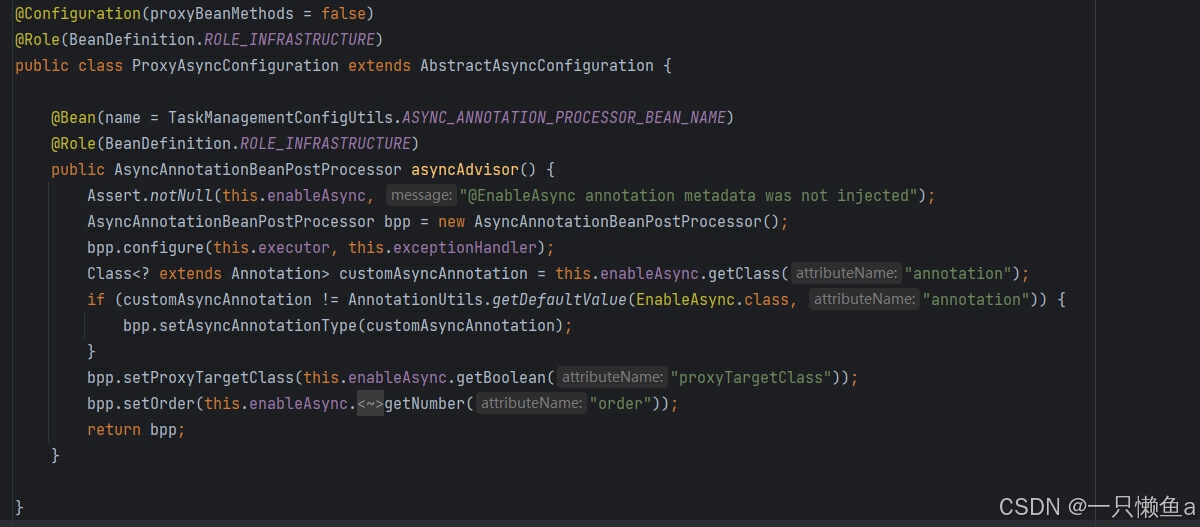Expand the folded <~> region before getNumber
Viewport: 1200px width, 527px height.
370,404
